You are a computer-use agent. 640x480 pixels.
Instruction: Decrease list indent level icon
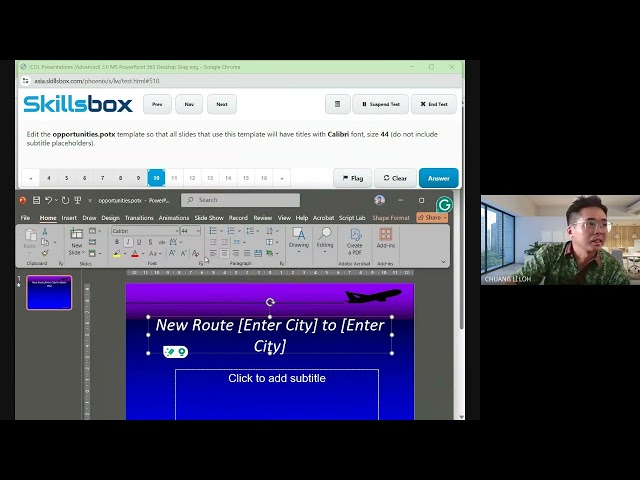pyautogui.click(x=213, y=242)
